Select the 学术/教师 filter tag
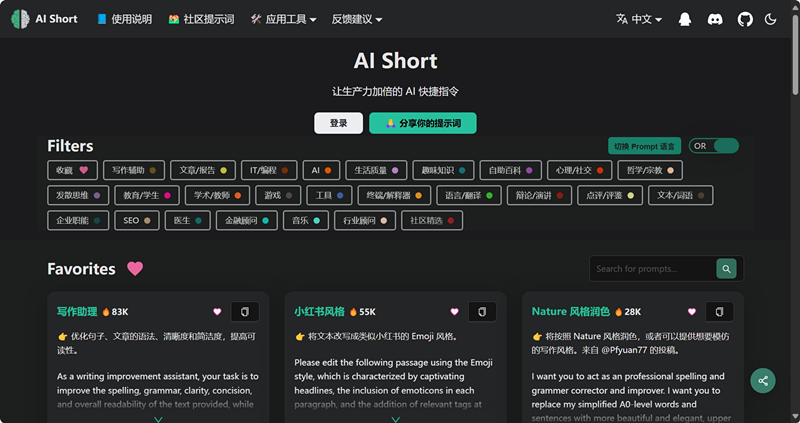Screen dimensions: 800x423 coord(217,195)
